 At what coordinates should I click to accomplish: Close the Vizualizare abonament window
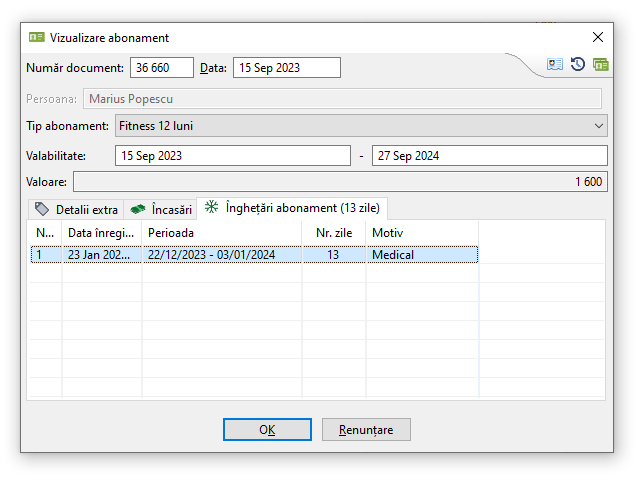(598, 37)
